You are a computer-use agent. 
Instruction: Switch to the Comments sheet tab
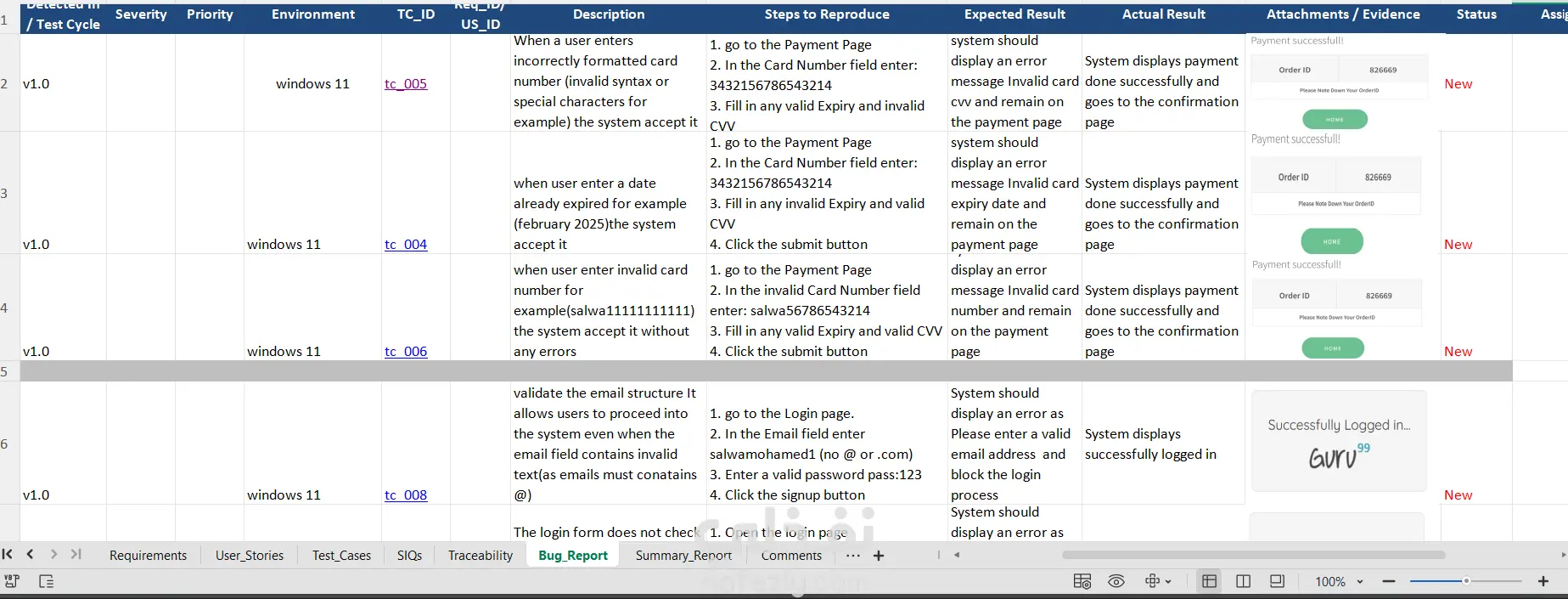[x=791, y=556]
